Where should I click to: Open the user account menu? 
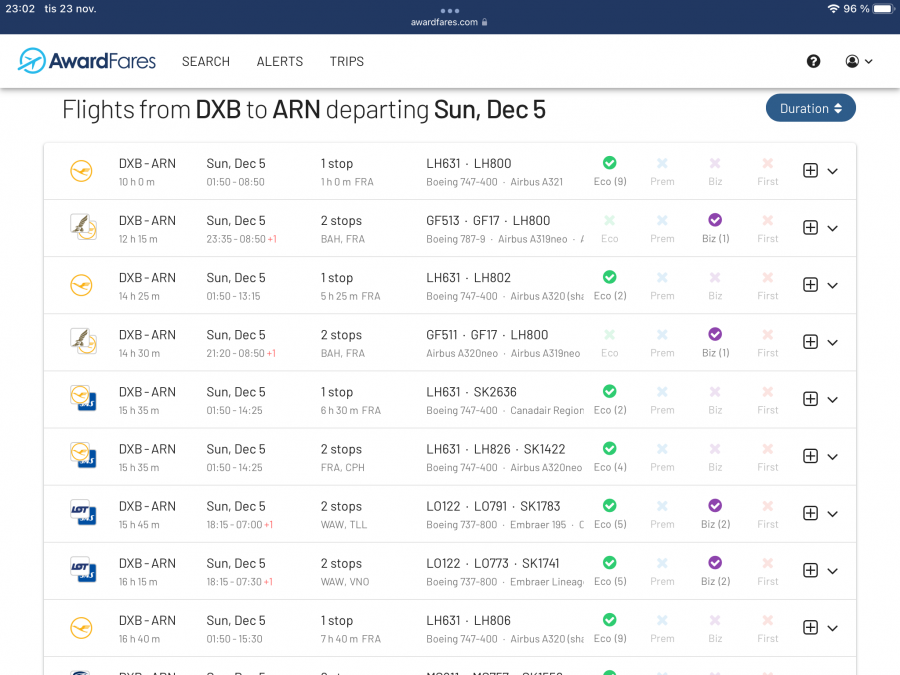click(858, 61)
